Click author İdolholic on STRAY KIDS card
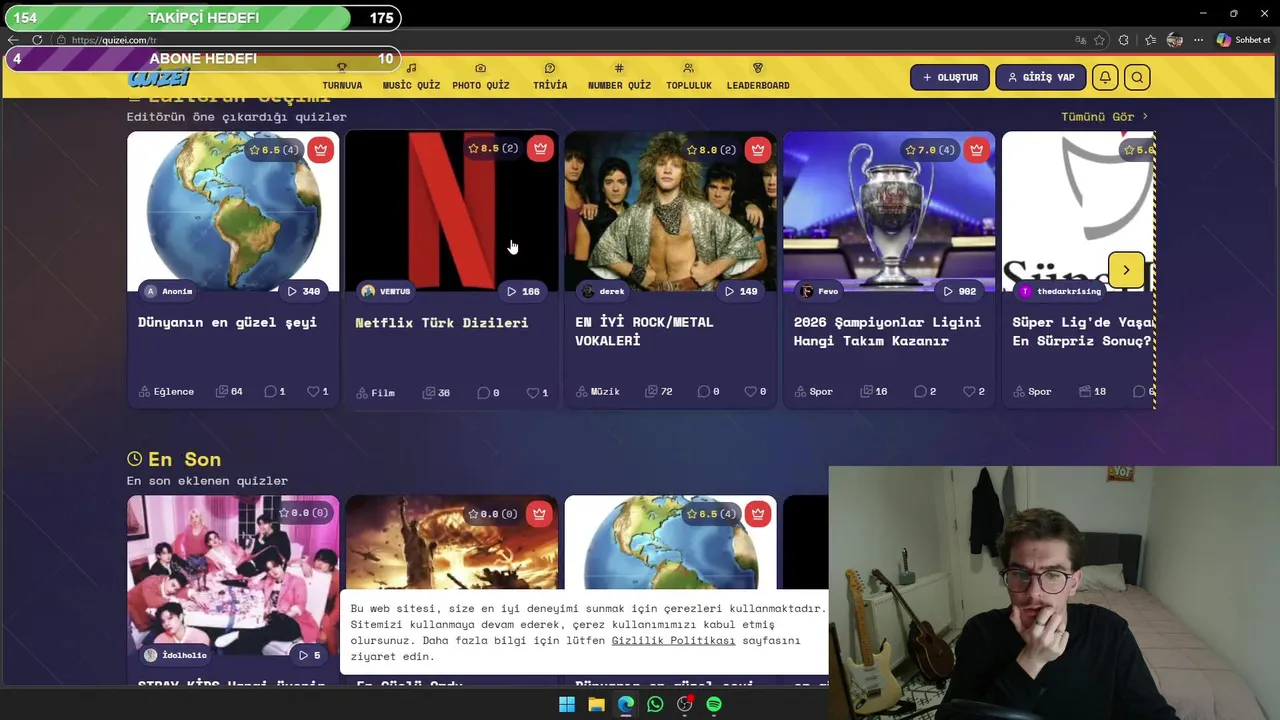 185,656
